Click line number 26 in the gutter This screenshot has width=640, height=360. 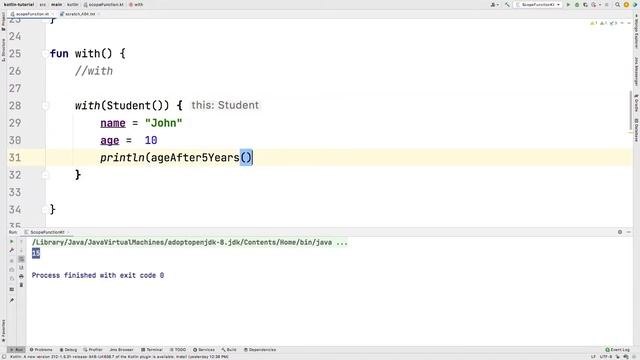click(15, 71)
